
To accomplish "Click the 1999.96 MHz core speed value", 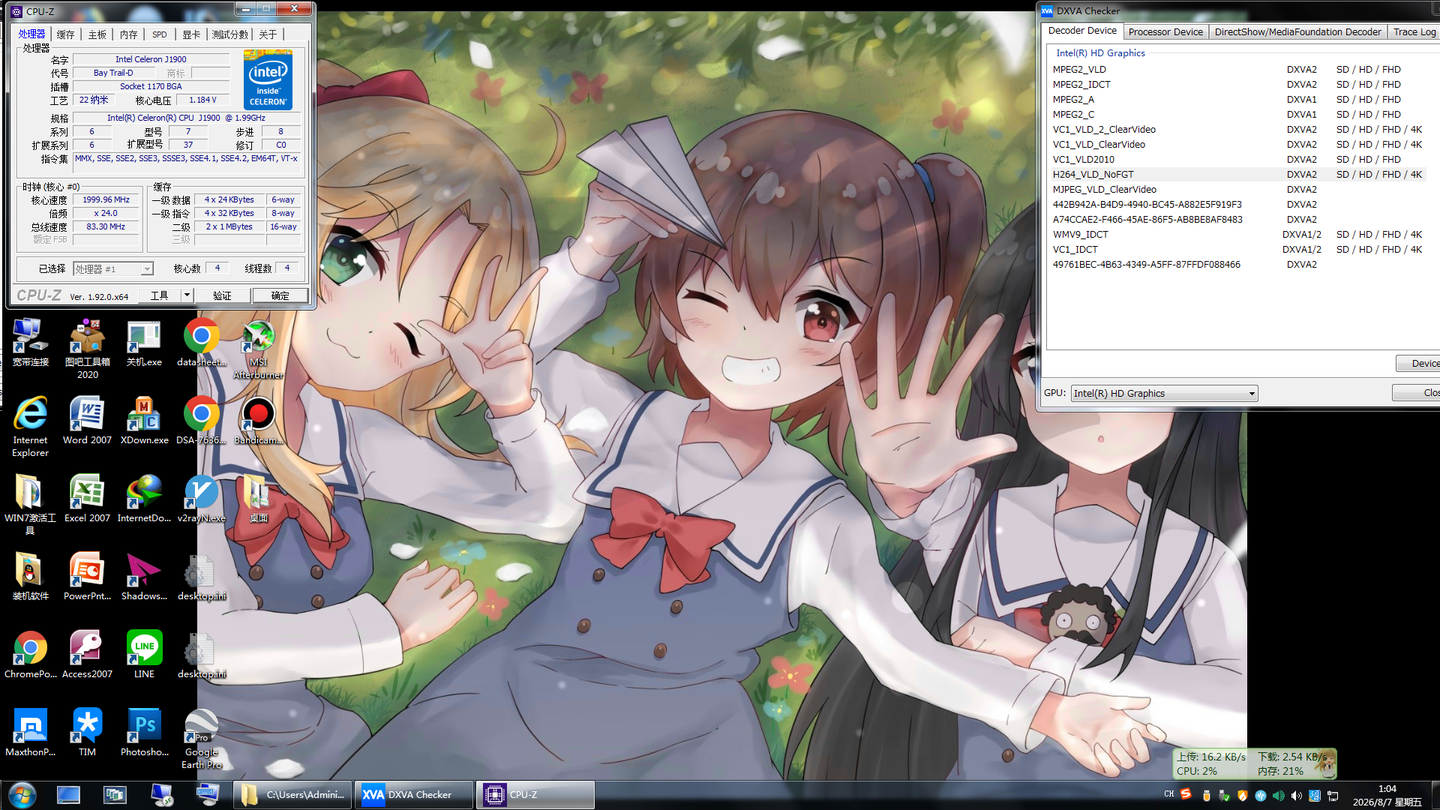I will [108, 199].
